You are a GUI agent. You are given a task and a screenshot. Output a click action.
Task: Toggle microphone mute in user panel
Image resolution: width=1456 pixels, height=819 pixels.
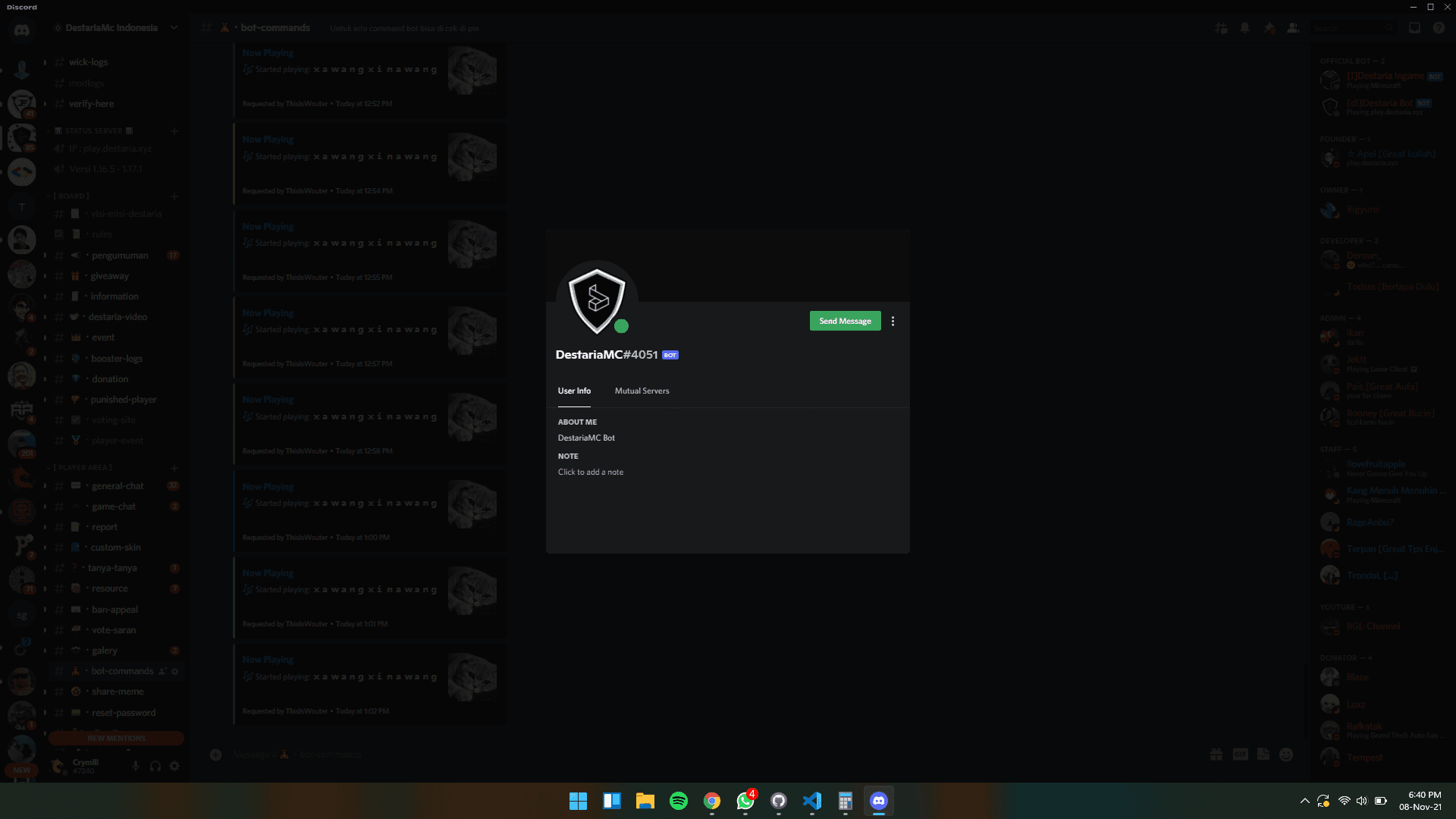pyautogui.click(x=136, y=766)
